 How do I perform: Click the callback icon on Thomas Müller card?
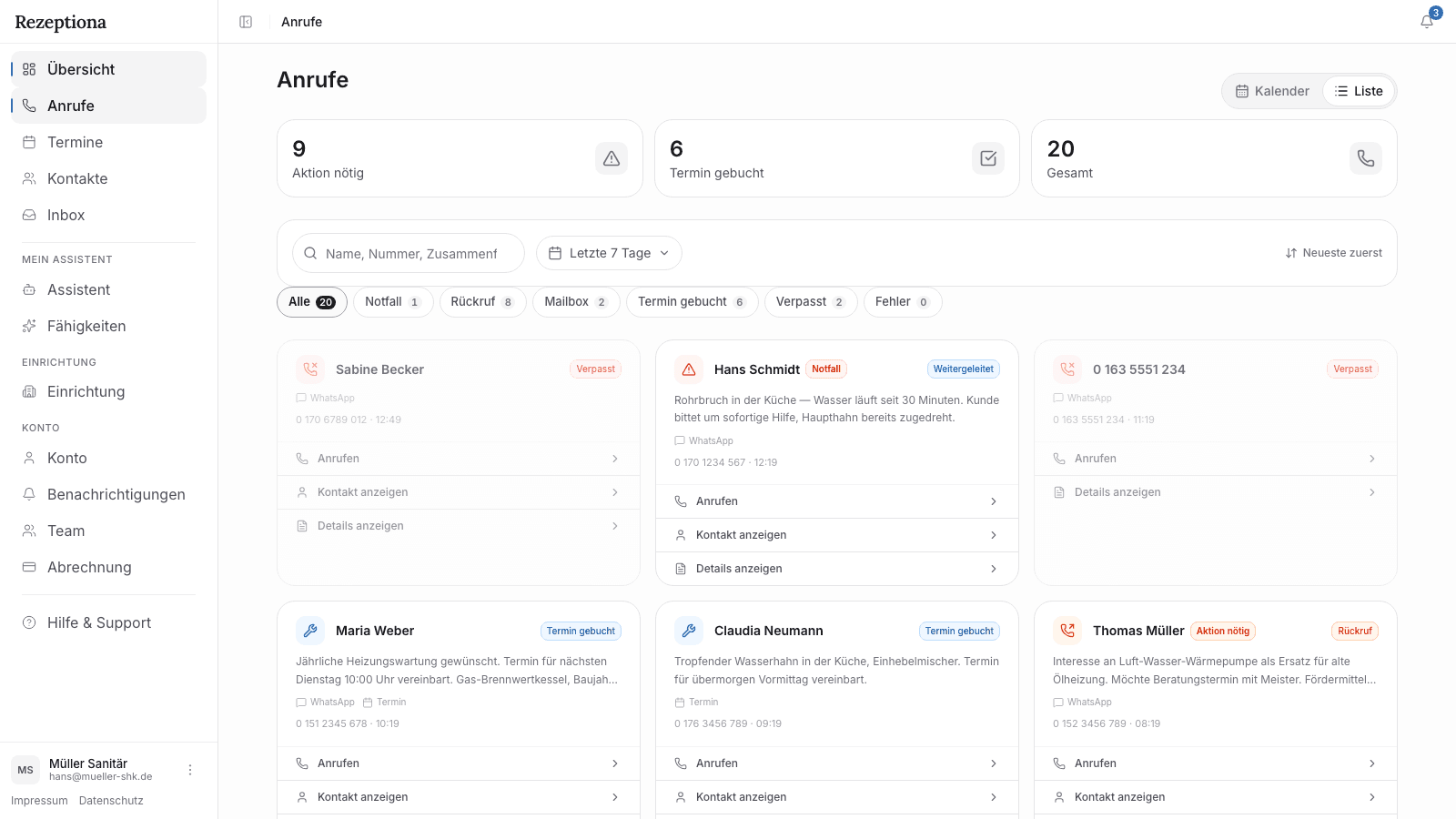click(x=1067, y=631)
